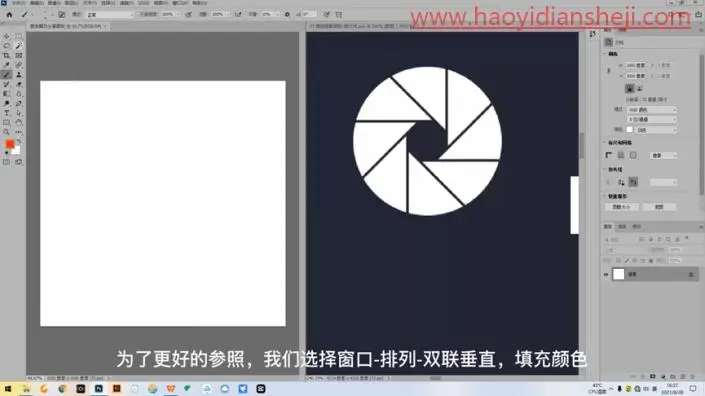The width and height of the screenshot is (705, 396).
Task: Collapse the Canvas section in Properties
Action: tap(605, 54)
